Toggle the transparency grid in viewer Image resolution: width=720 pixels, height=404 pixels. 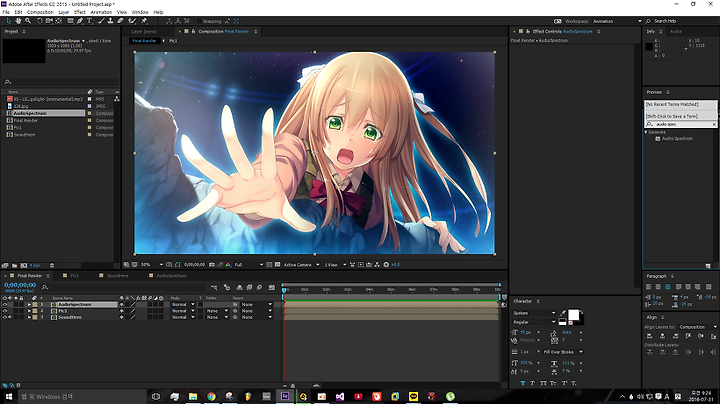click(x=277, y=264)
